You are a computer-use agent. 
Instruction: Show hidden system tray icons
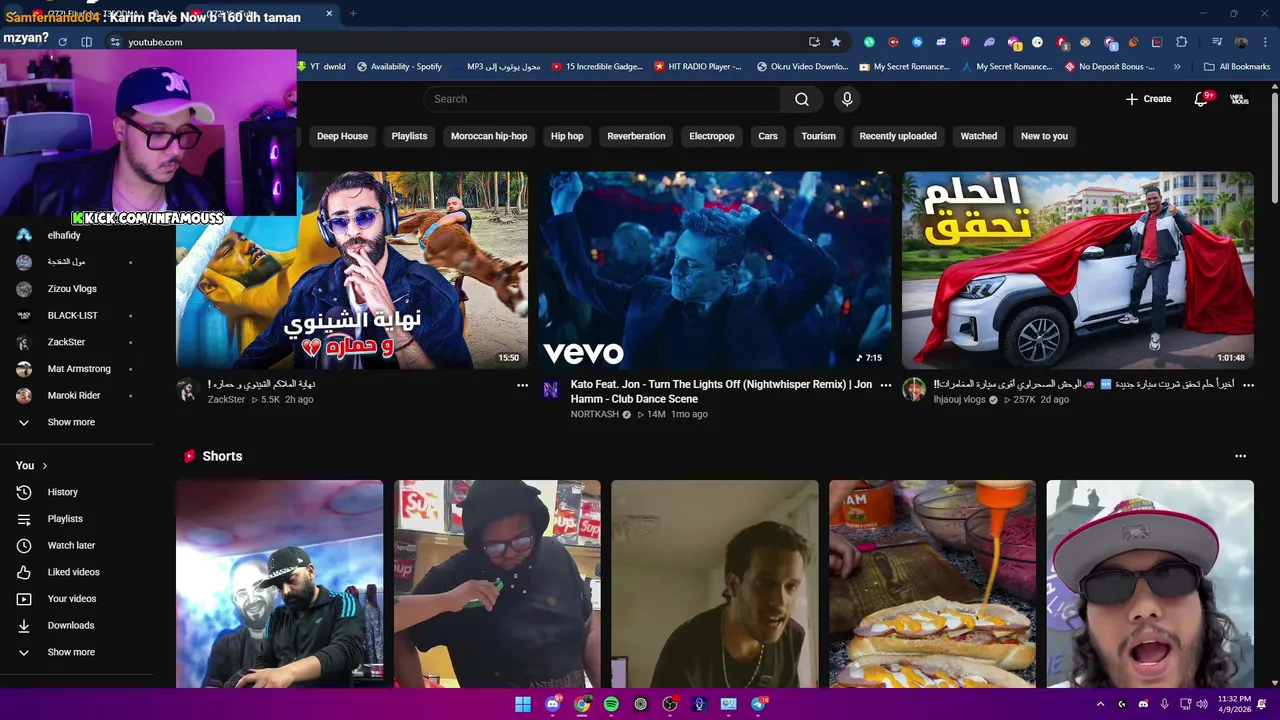pos(1100,704)
